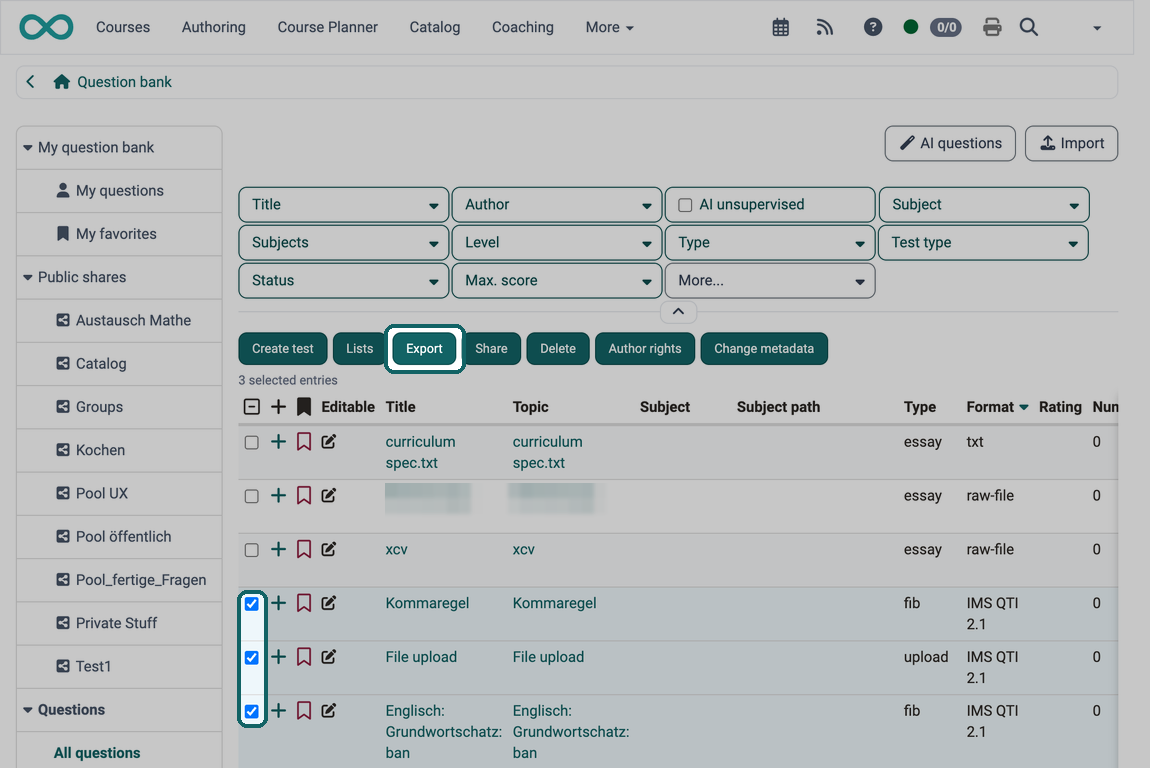The height and width of the screenshot is (768, 1150).
Task: Open the Level filter dropdown
Action: 557,243
